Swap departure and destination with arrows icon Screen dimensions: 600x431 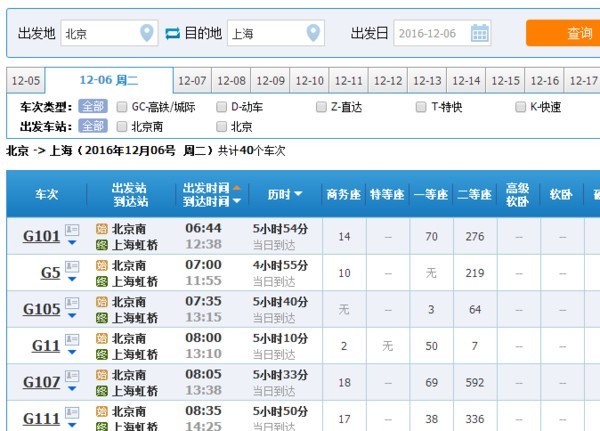point(173,33)
